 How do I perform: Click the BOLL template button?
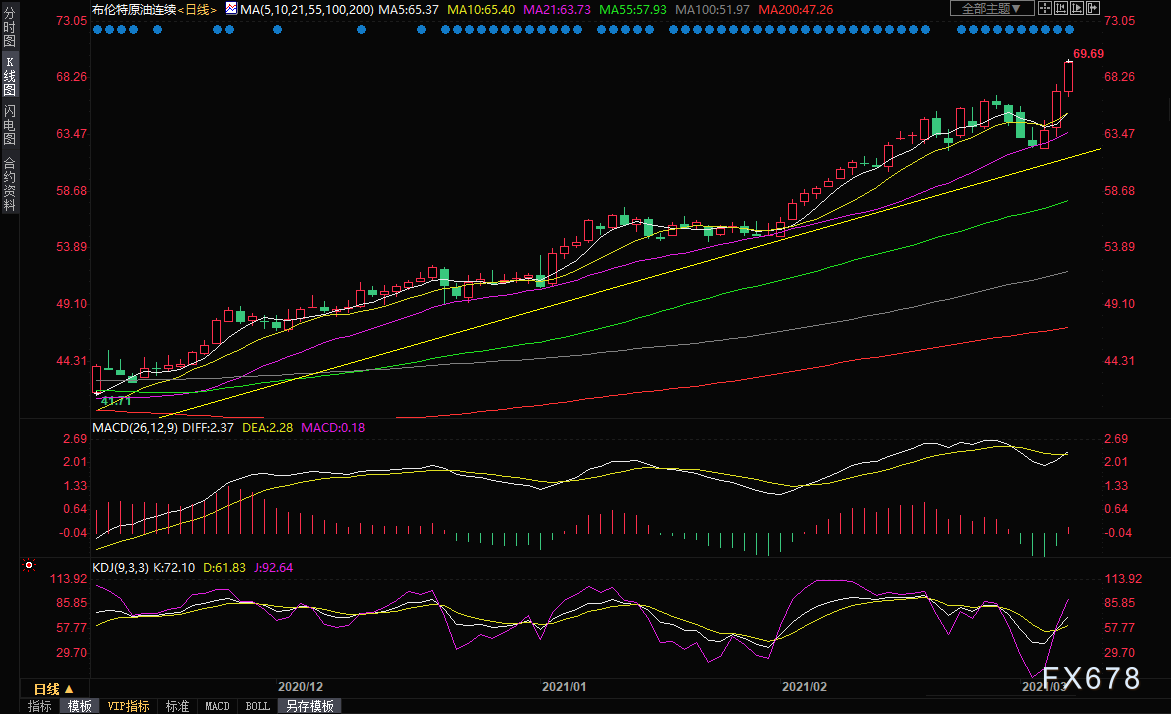tap(257, 706)
